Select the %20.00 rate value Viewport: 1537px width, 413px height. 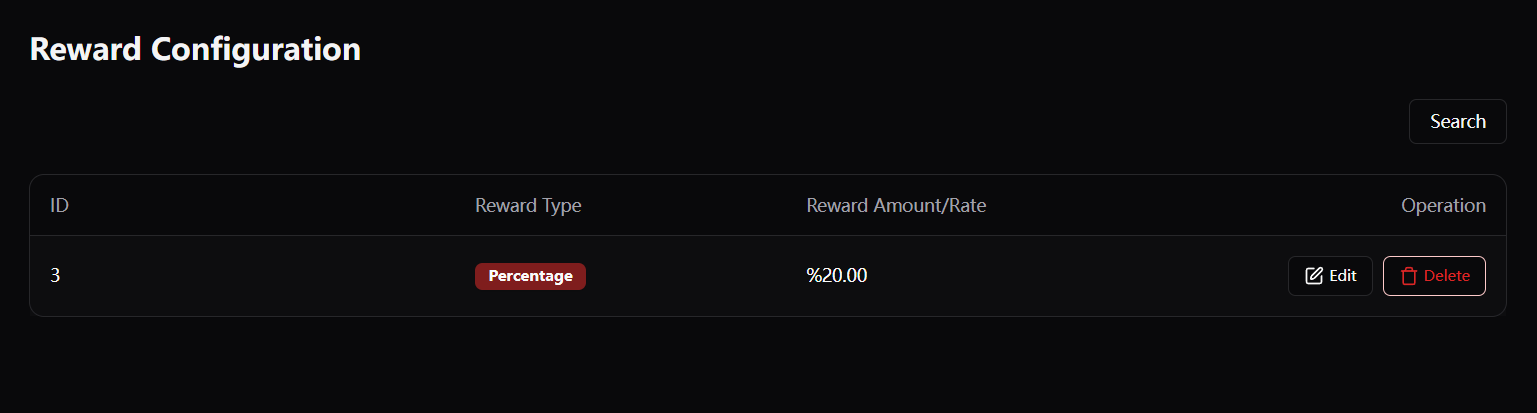[837, 276]
